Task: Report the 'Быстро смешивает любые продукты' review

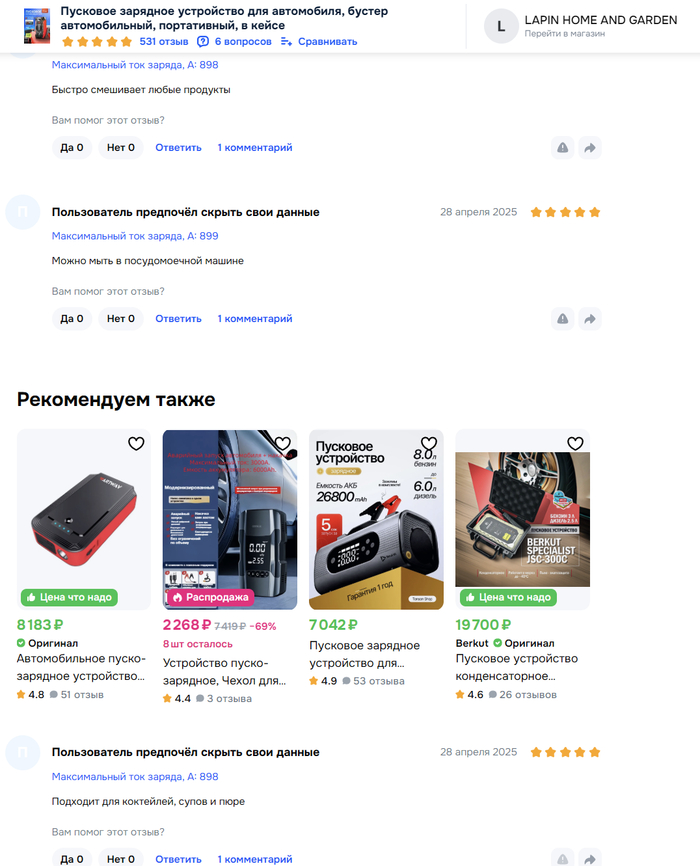Action: tap(562, 147)
